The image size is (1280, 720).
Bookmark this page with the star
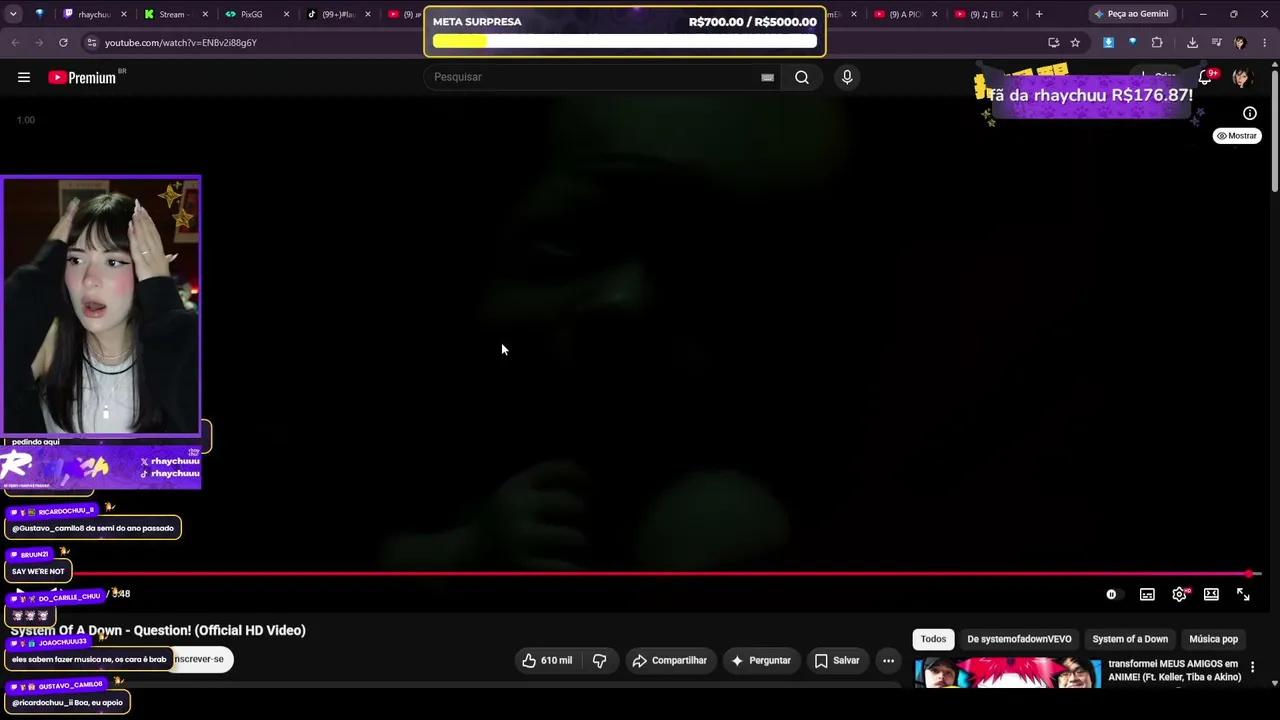[x=1075, y=42]
